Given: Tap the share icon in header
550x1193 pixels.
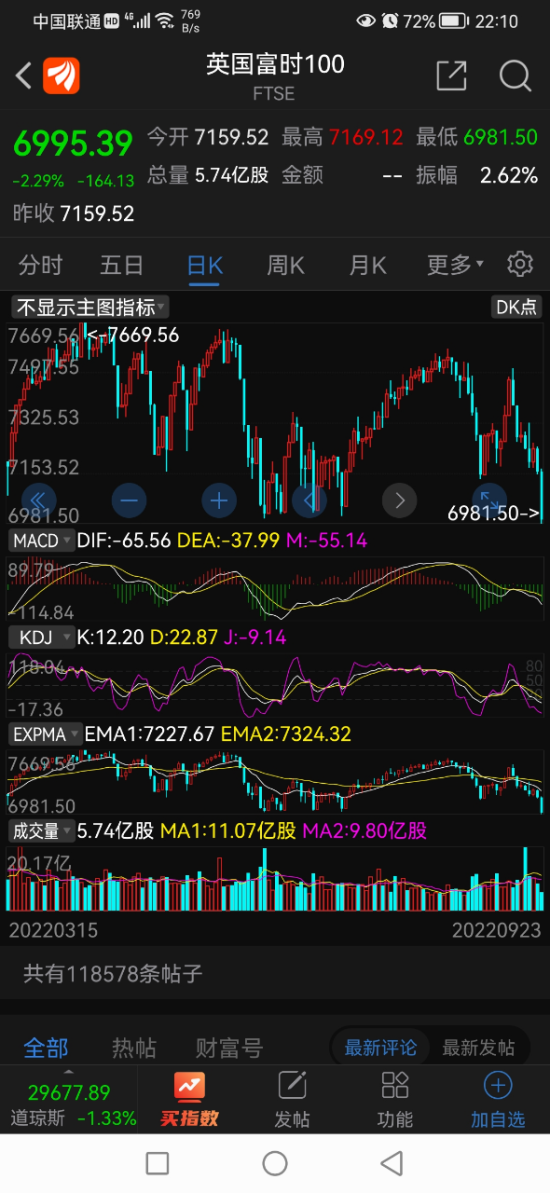Looking at the screenshot, I should pos(451,76).
